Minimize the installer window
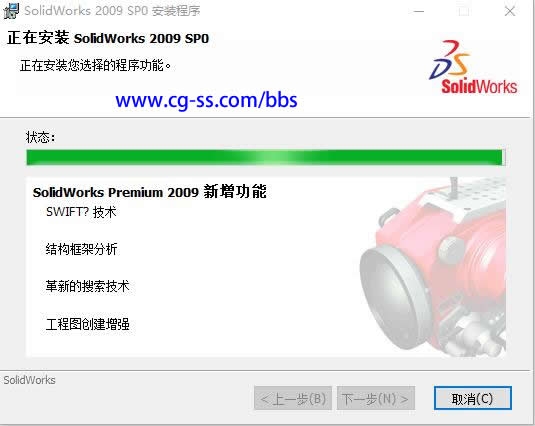The width and height of the screenshot is (535, 426). point(419,11)
